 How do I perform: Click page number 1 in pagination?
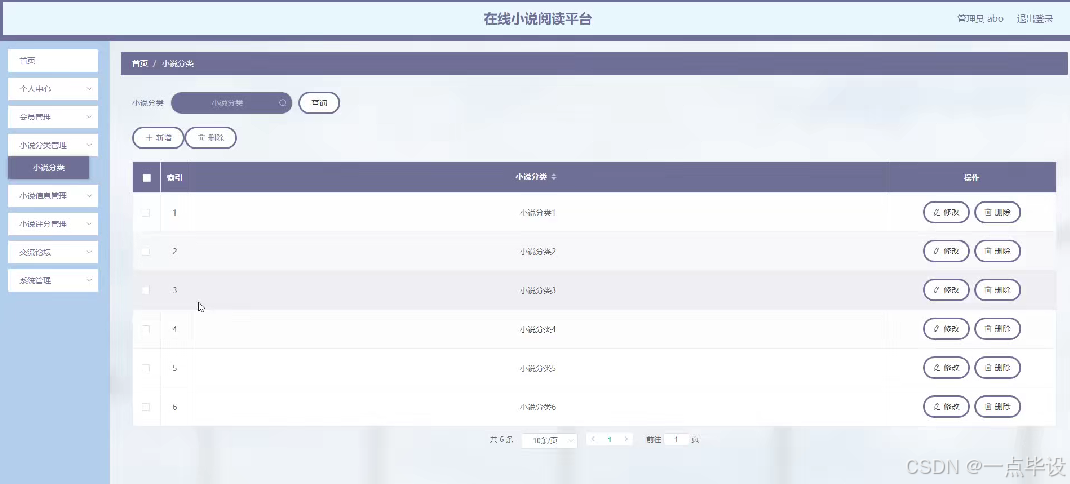pos(609,440)
